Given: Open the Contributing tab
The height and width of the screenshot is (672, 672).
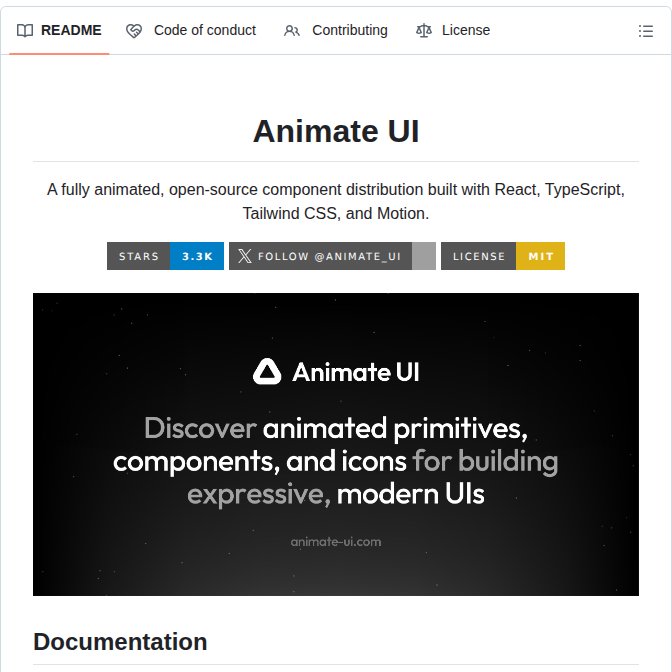Looking at the screenshot, I should tap(336, 31).
